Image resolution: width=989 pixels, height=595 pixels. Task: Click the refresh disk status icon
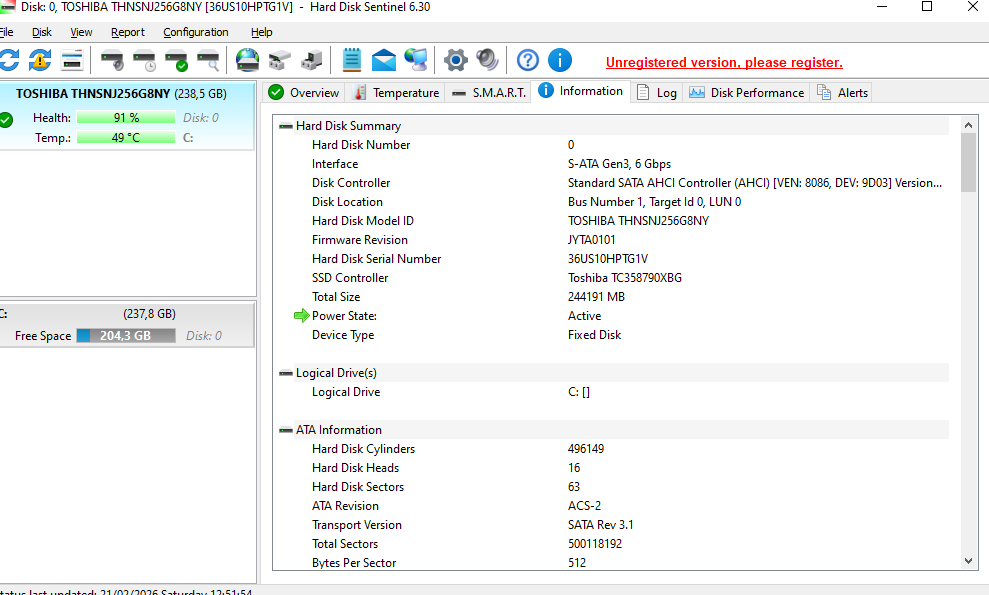coord(9,60)
